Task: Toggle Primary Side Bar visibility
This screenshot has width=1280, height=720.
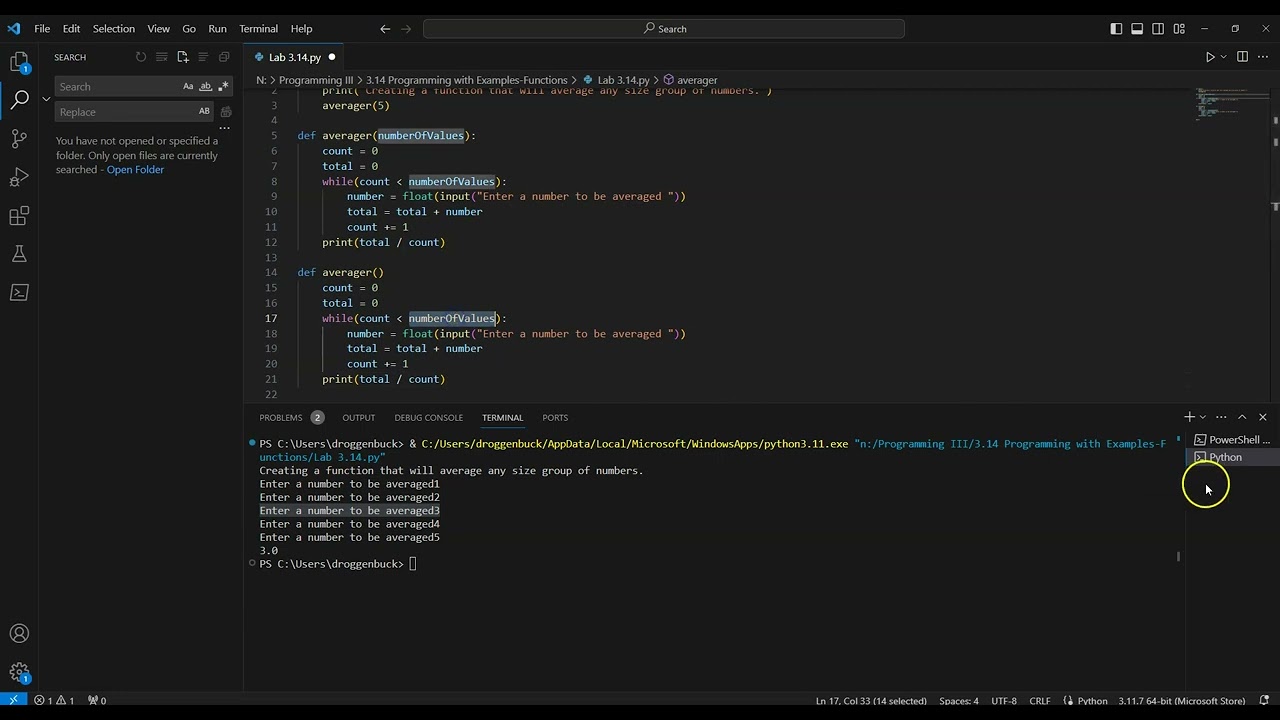Action: 1116,29
